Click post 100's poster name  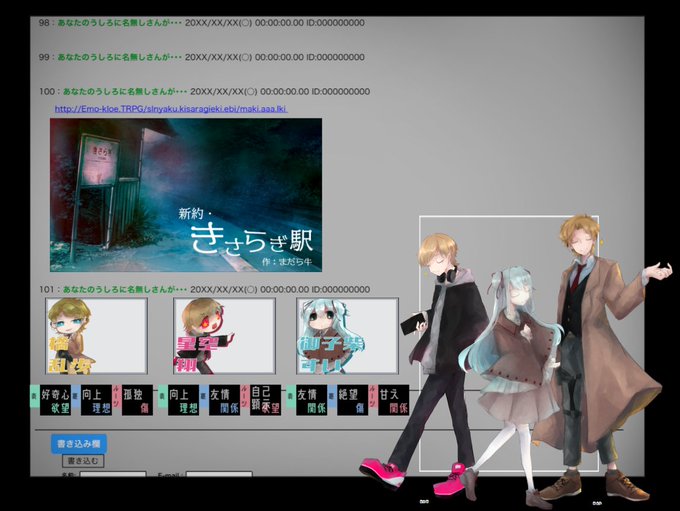tap(125, 92)
